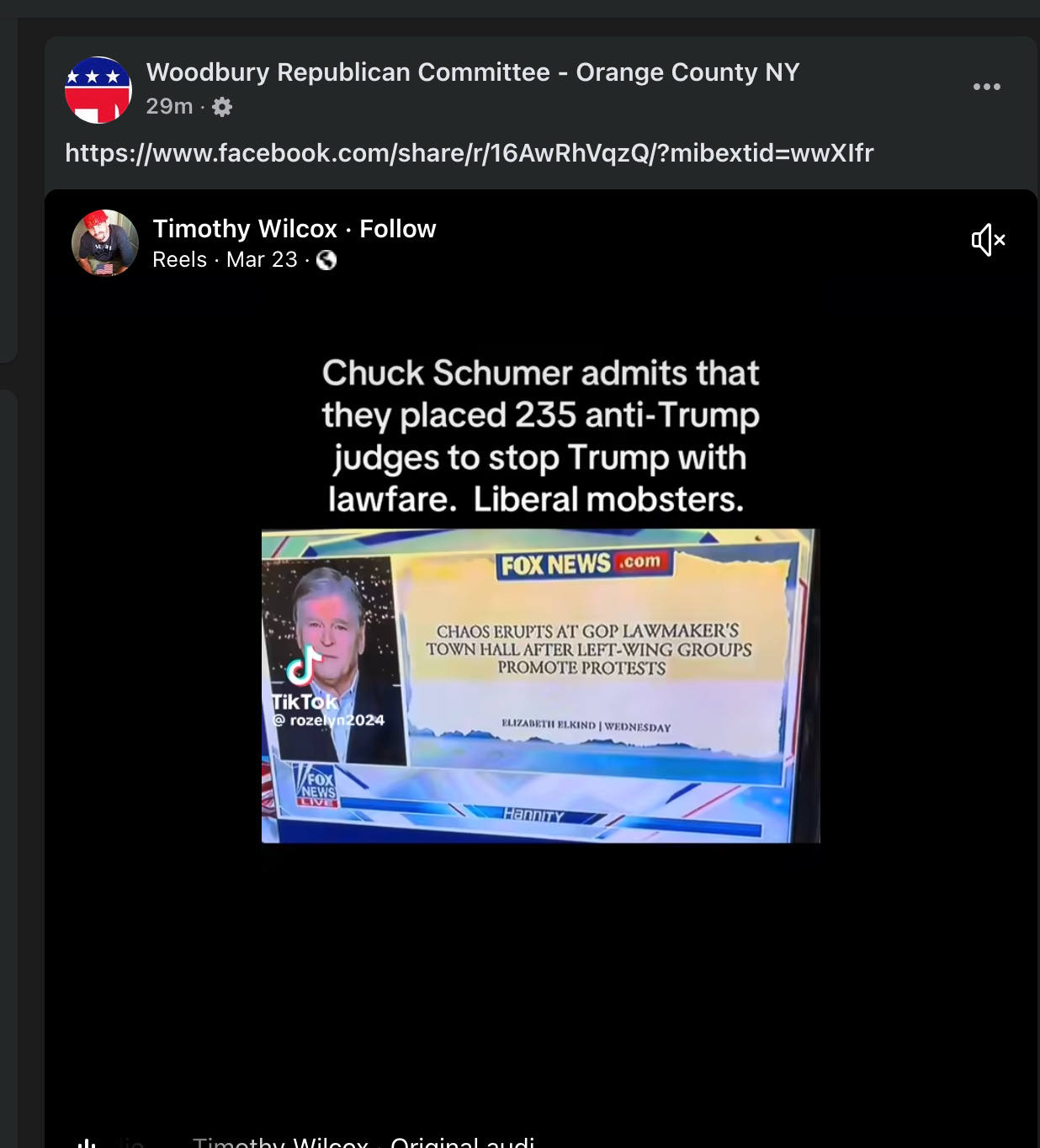
Task: Click the Fox News .com logo in video
Action: click(x=583, y=564)
